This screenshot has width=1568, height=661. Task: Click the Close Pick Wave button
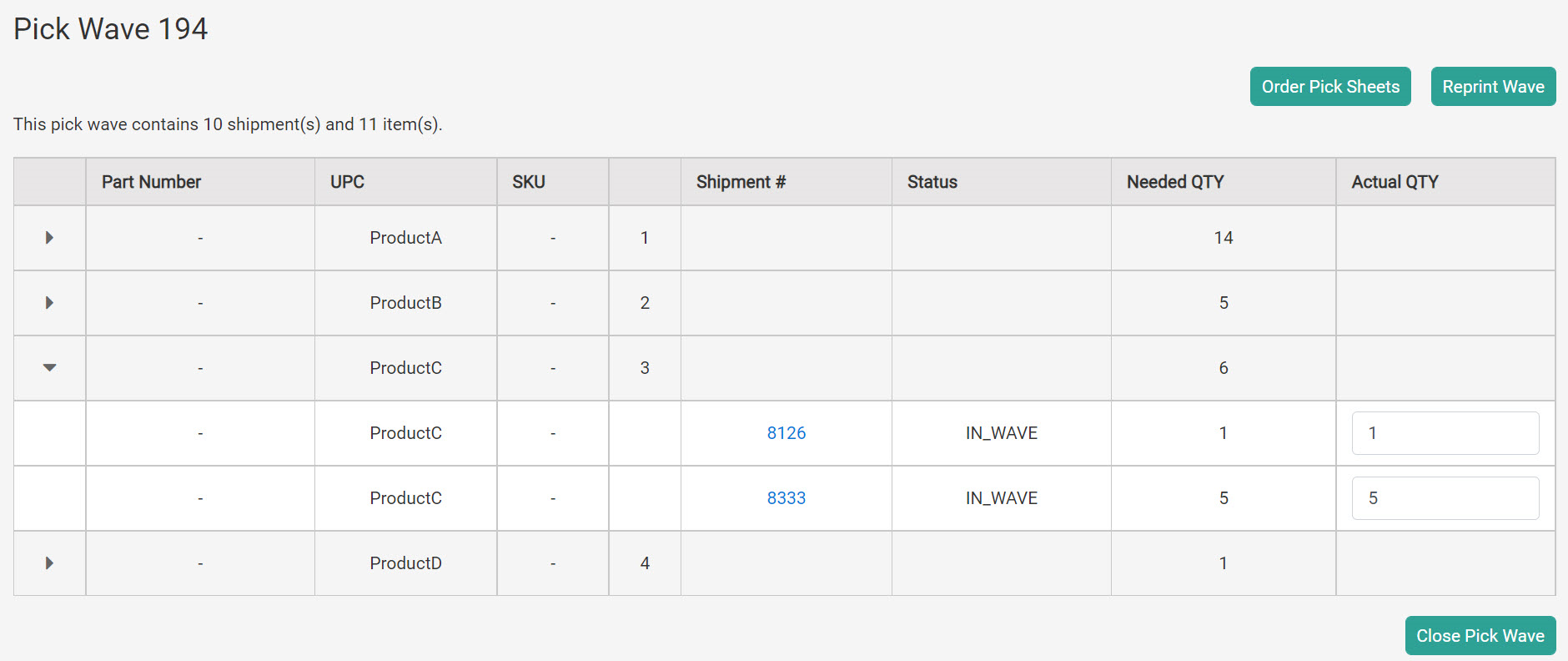(x=1480, y=635)
